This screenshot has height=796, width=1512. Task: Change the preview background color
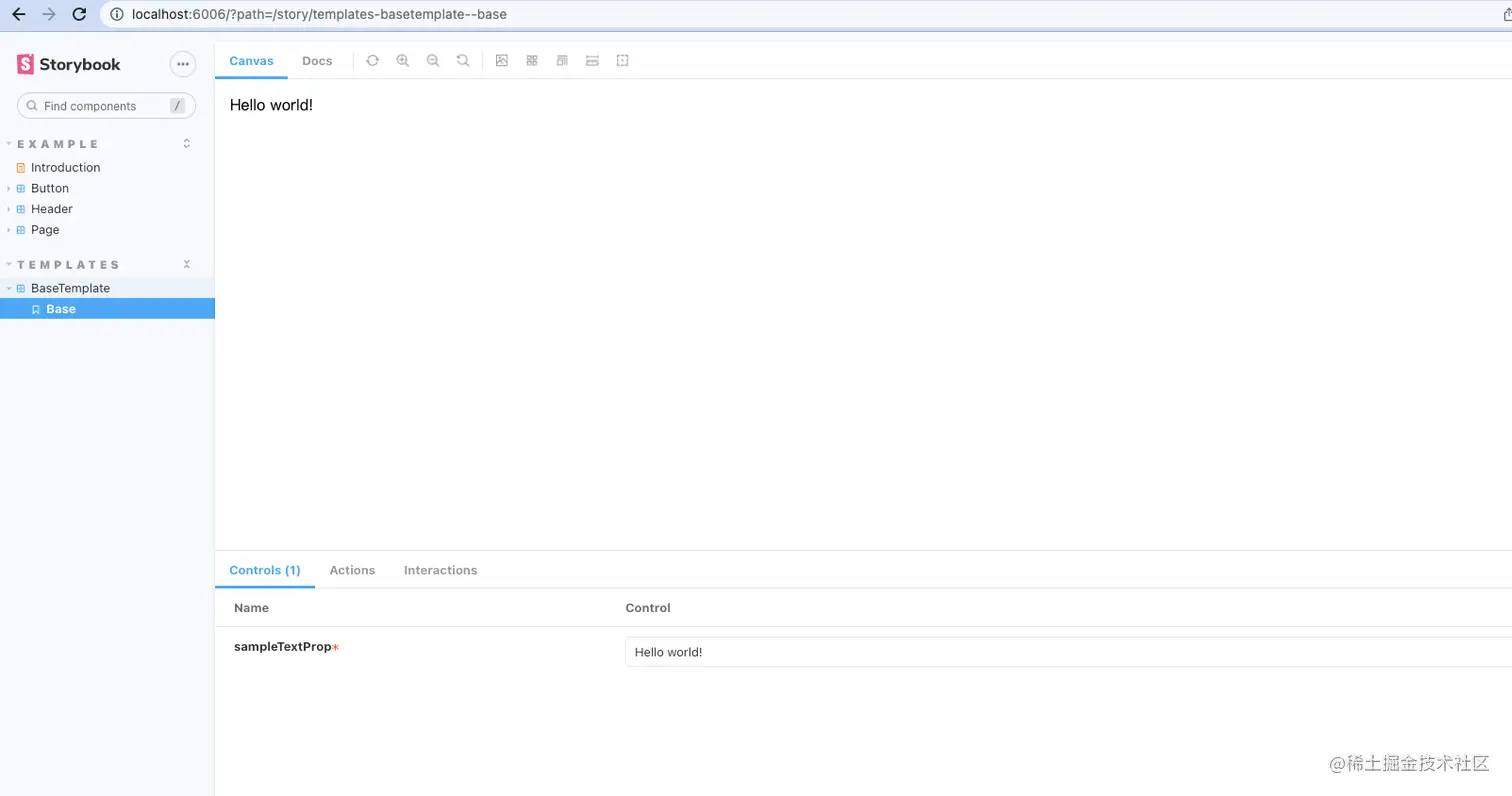pyautogui.click(x=502, y=60)
